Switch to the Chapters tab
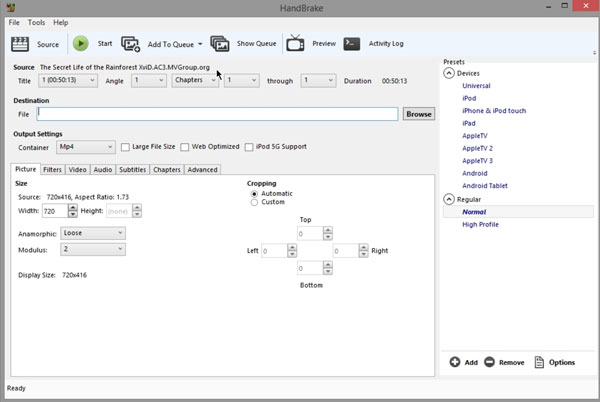The image size is (600, 402). tap(167, 169)
